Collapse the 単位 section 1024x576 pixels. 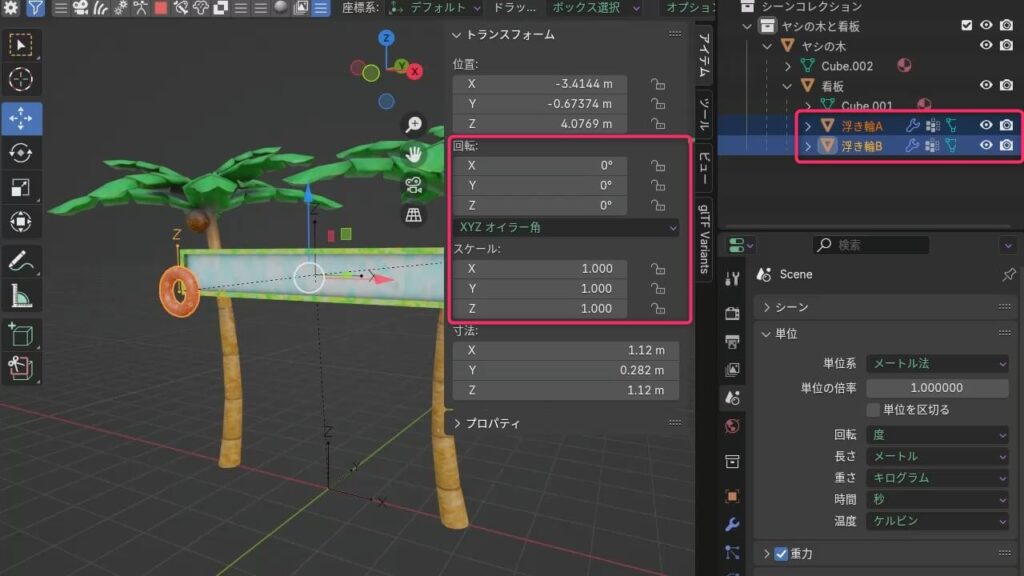[767, 334]
